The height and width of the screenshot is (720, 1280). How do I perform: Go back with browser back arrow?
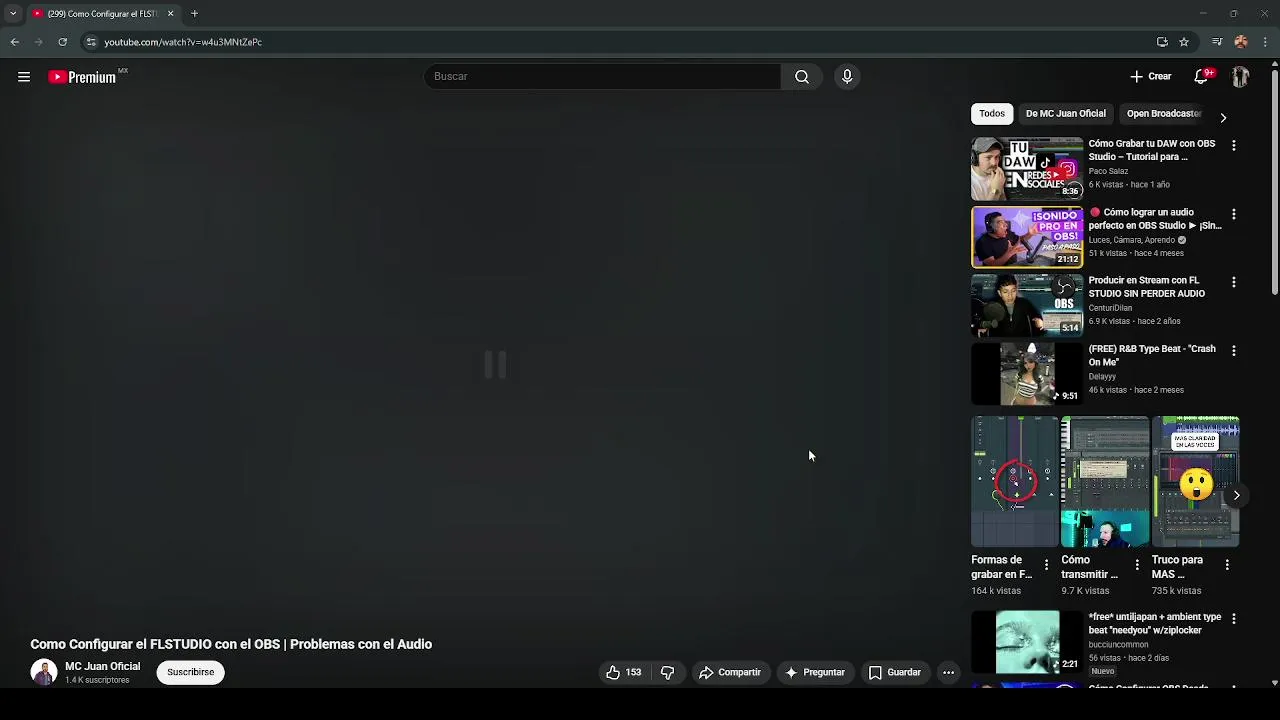14,42
